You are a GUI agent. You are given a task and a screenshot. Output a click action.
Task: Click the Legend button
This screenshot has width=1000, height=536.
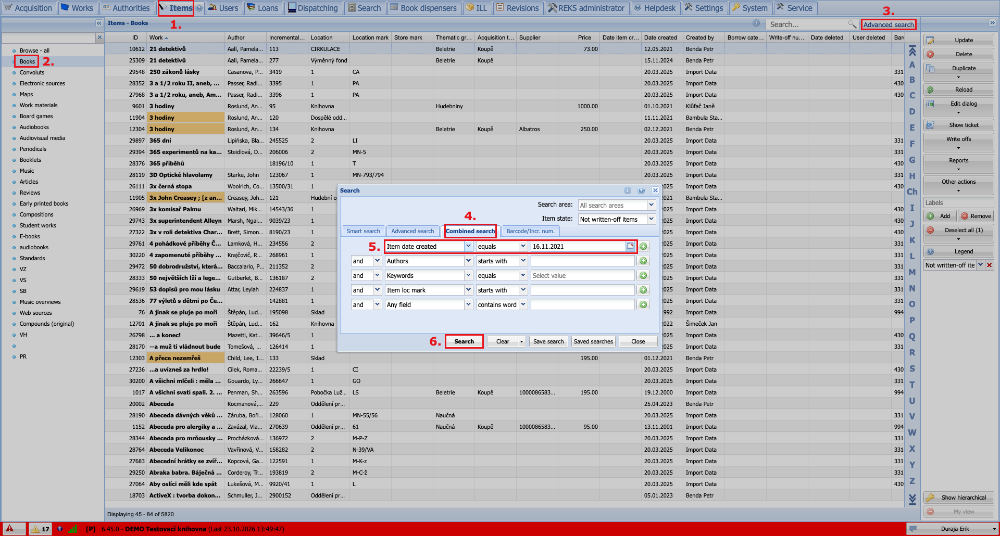tap(959, 251)
